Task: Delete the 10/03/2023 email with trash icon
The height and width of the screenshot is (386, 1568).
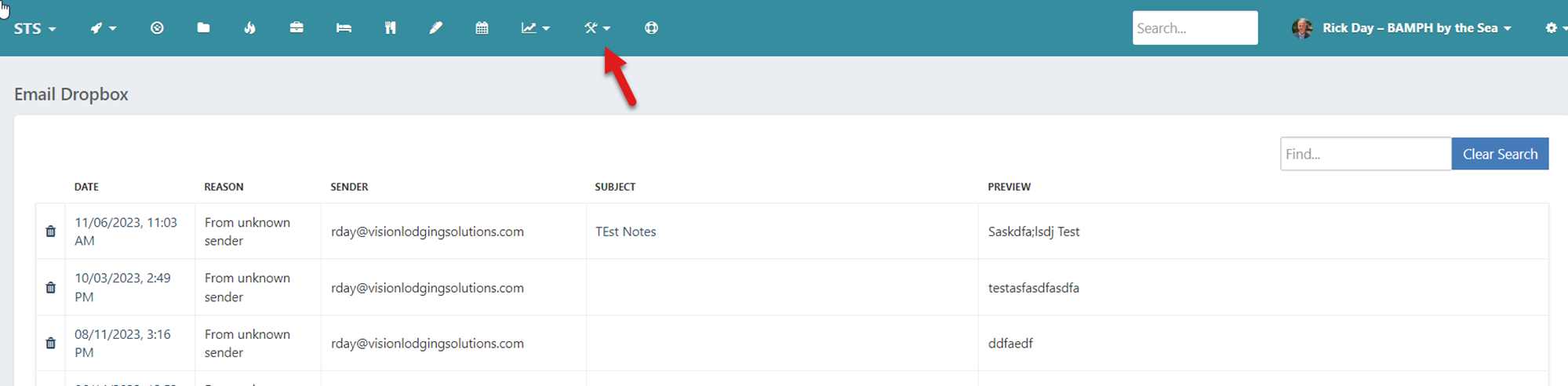Action: (50, 288)
